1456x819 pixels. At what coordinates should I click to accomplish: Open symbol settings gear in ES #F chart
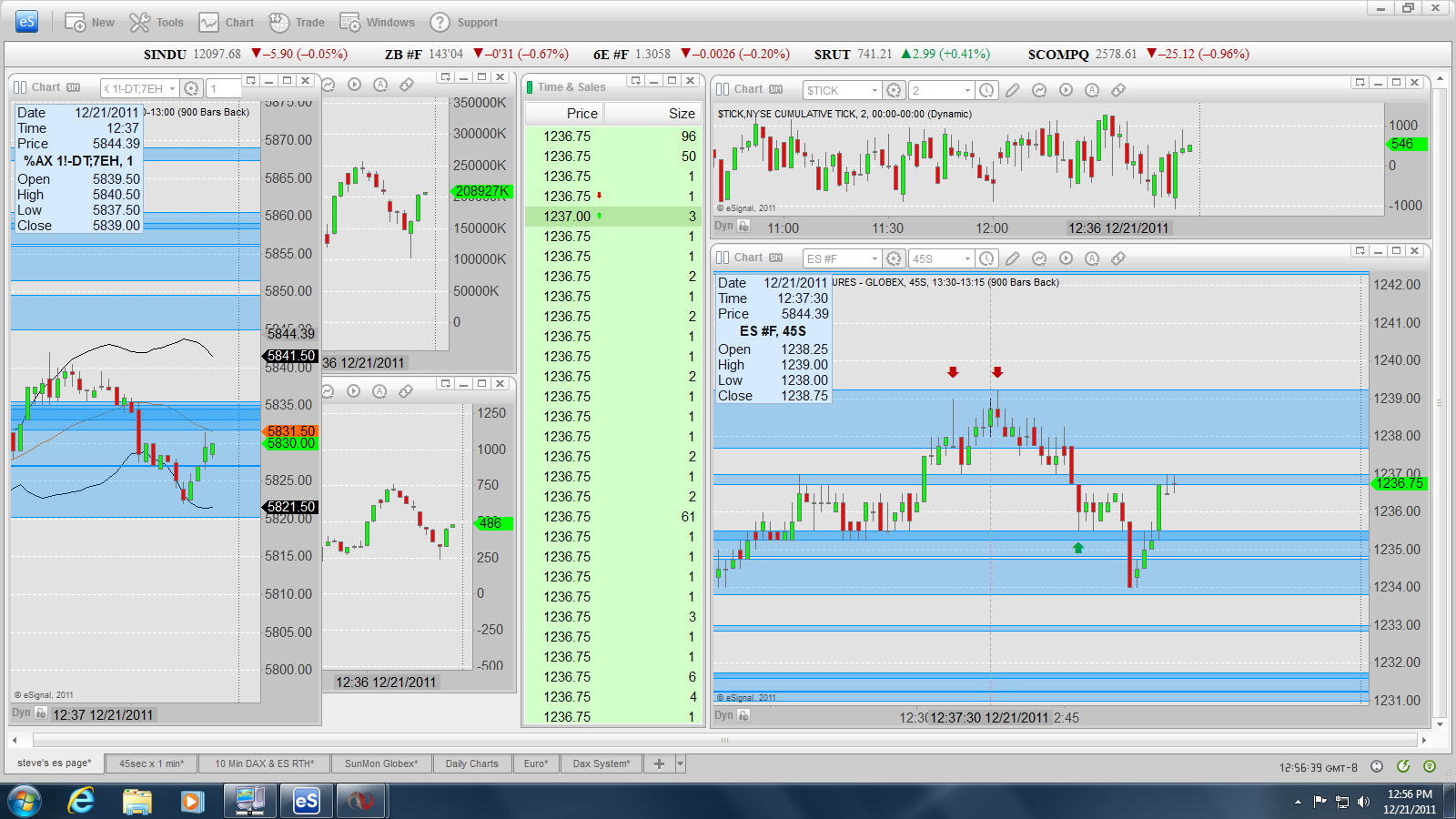pos(894,258)
